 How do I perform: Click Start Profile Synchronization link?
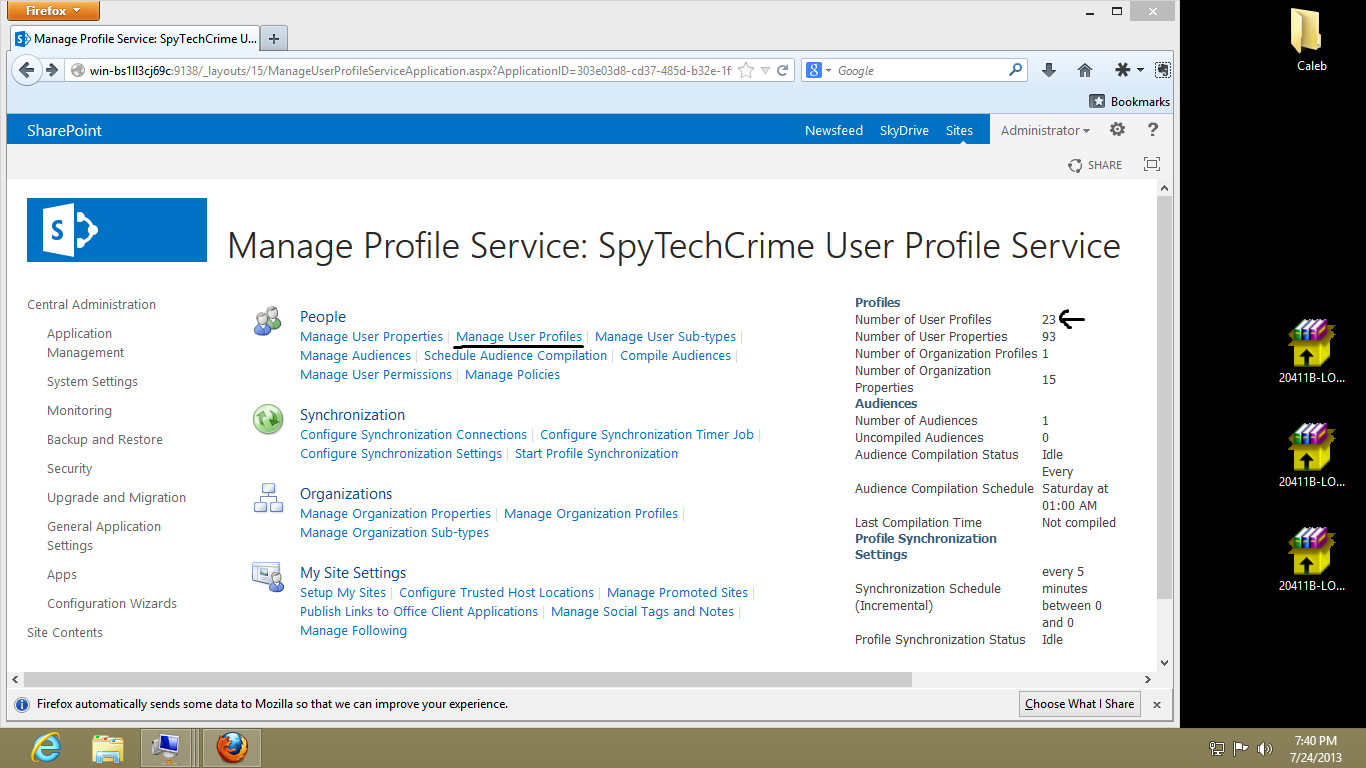596,454
